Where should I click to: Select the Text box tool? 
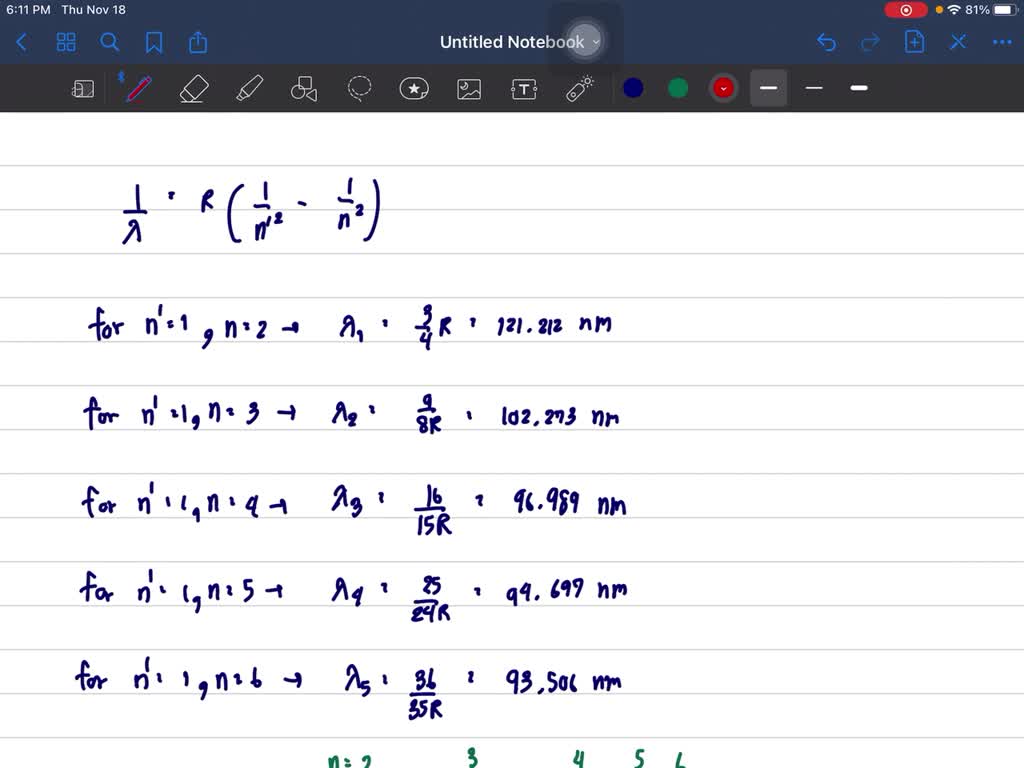pyautogui.click(x=524, y=89)
